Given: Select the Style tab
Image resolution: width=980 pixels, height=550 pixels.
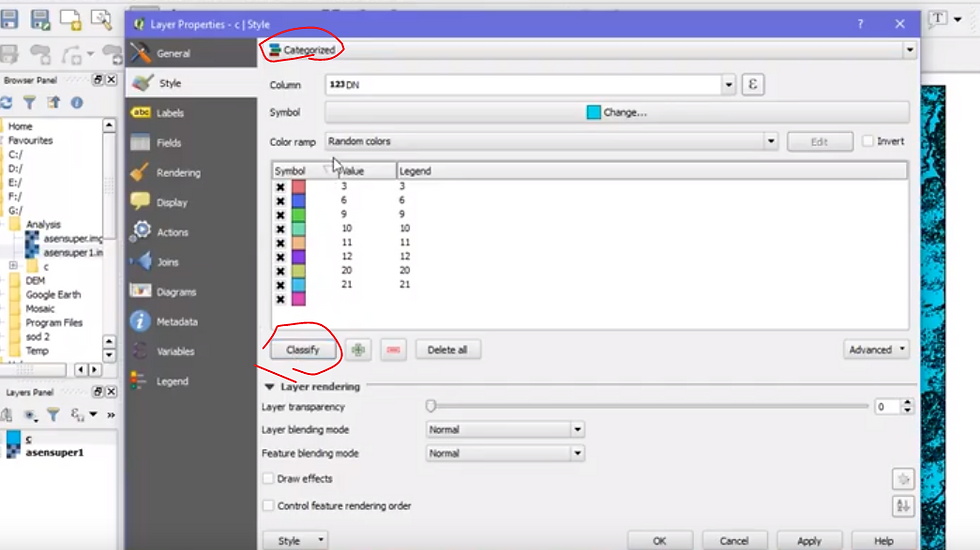Looking at the screenshot, I should pos(191,83).
